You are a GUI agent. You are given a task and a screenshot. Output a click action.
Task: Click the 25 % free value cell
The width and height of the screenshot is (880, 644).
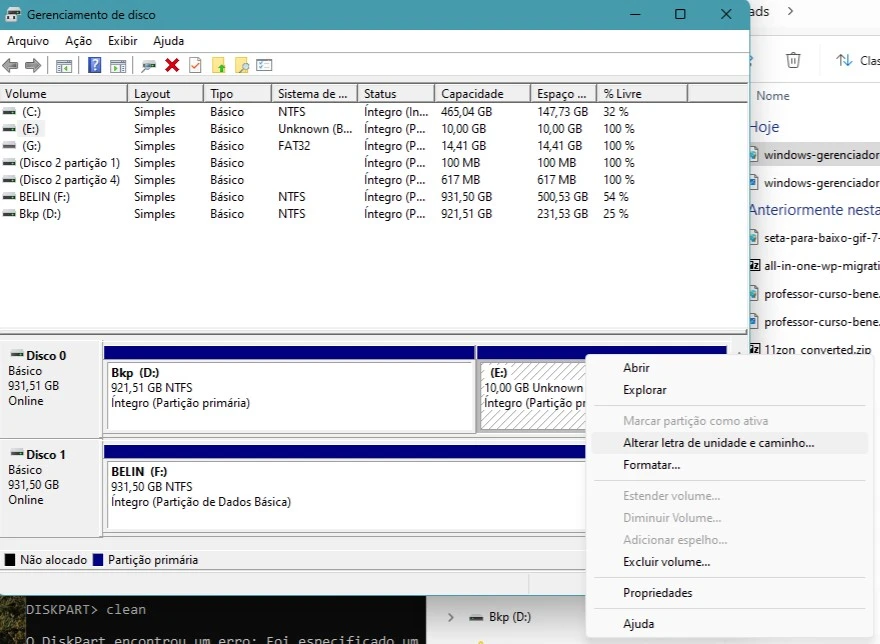[616, 214]
